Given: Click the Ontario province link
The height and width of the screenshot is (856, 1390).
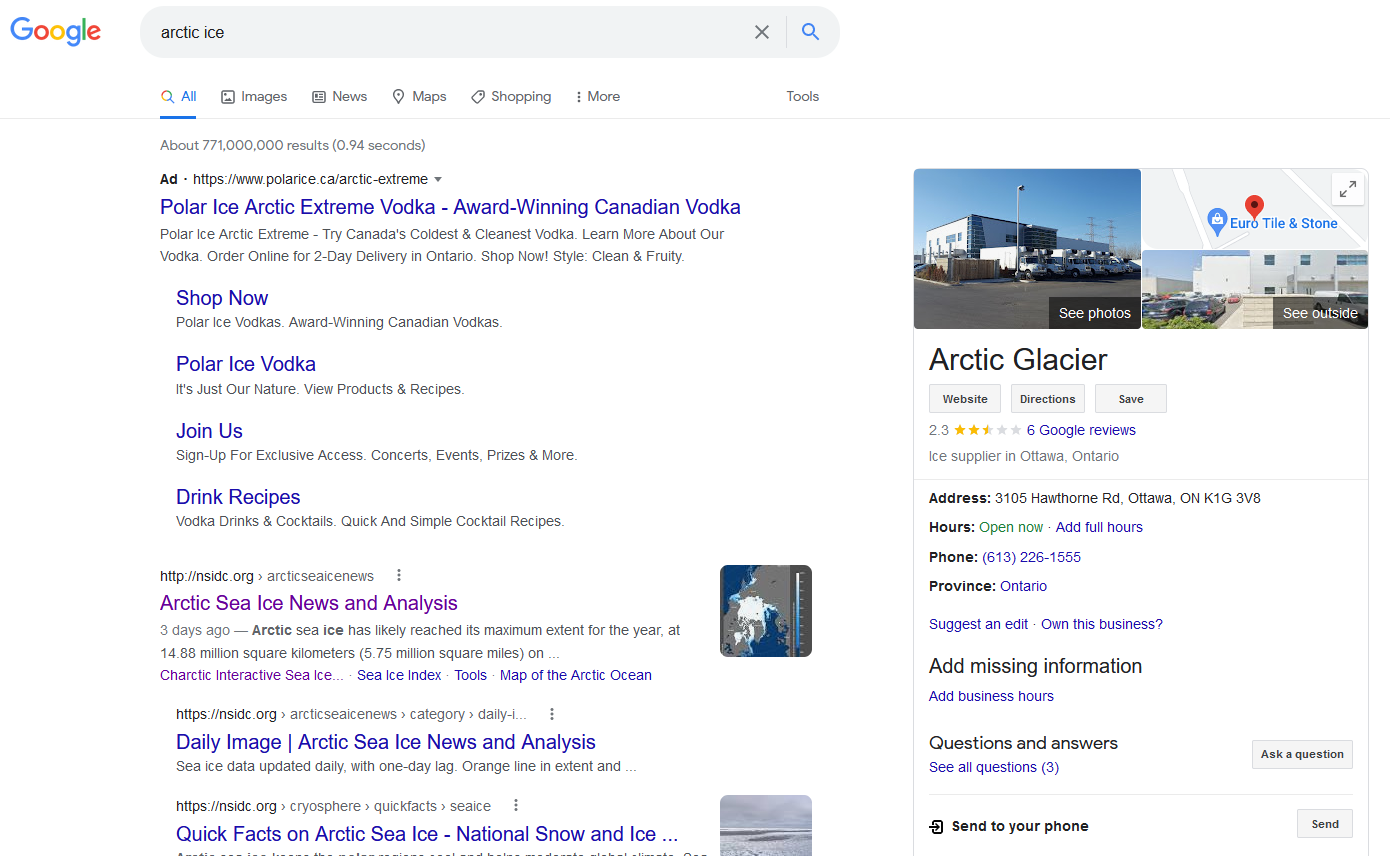Looking at the screenshot, I should click(1023, 586).
